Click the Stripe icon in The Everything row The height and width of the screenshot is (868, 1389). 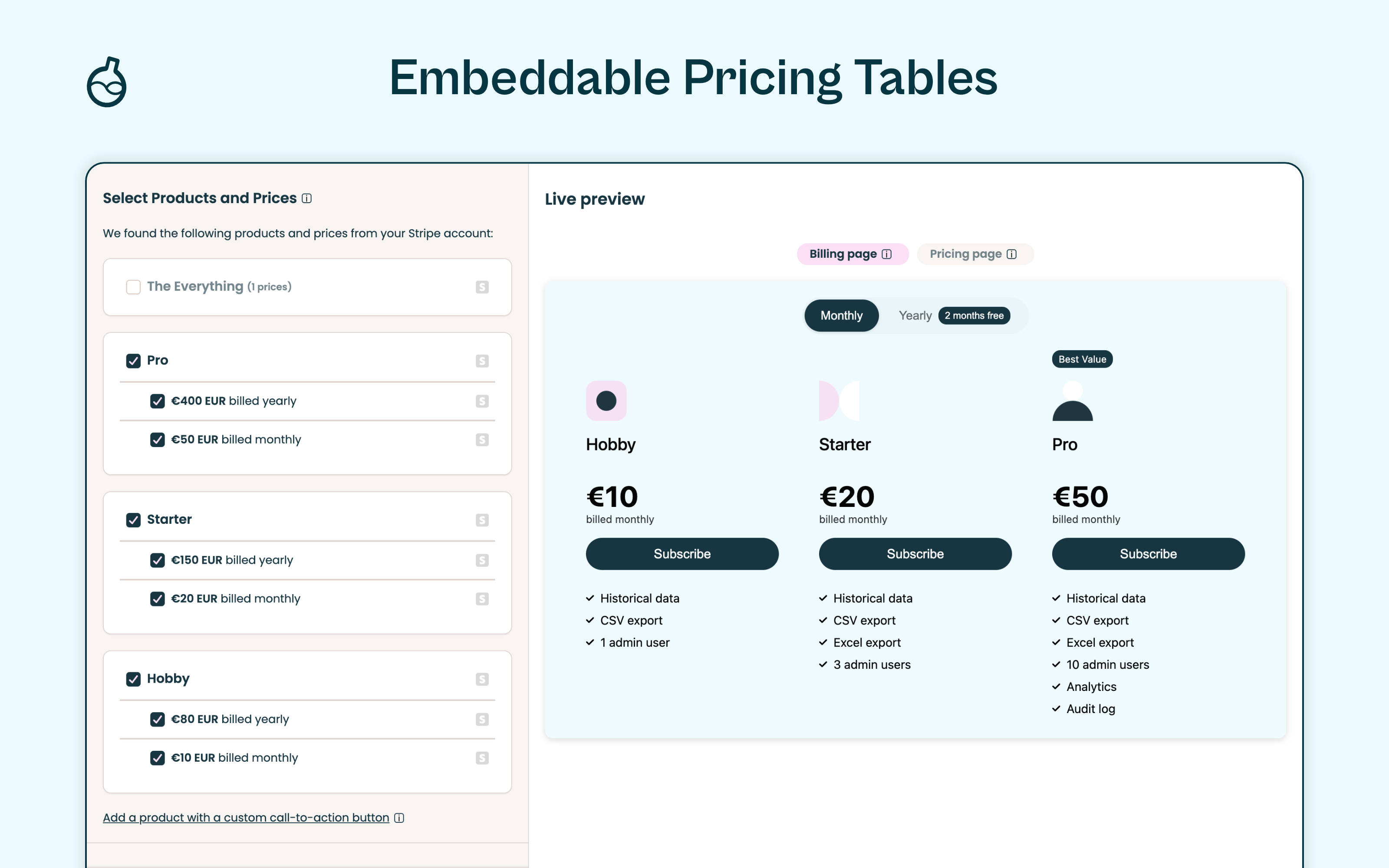482,287
